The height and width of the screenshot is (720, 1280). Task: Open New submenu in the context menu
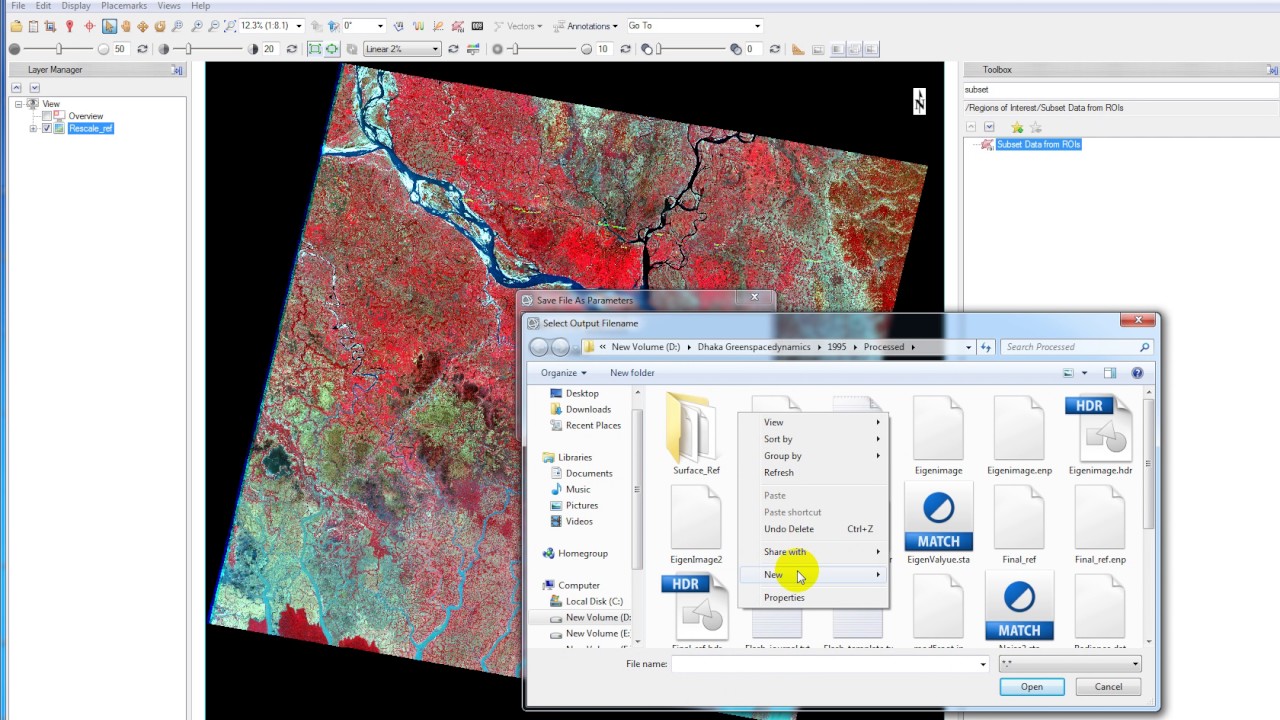(813, 575)
